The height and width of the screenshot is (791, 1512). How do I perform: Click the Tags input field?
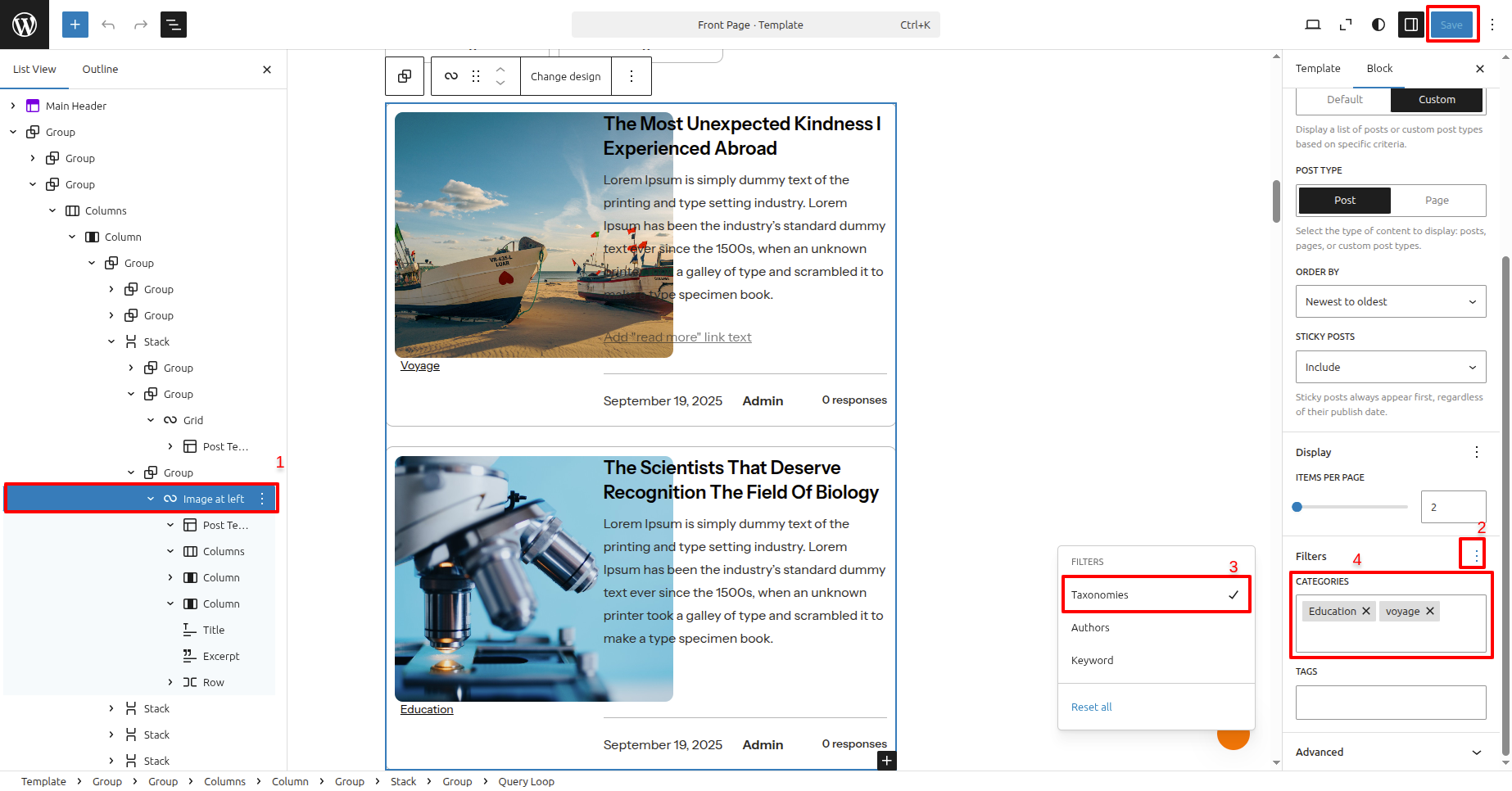point(1390,703)
